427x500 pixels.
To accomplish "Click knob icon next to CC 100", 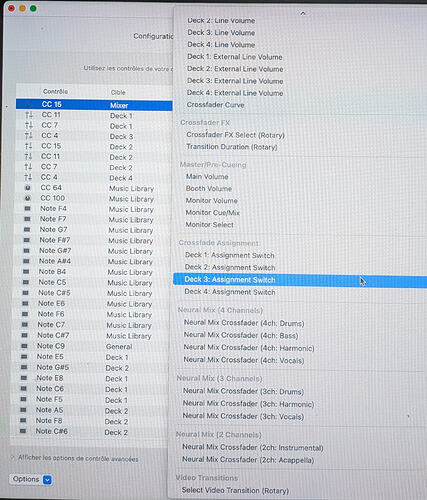I will (28, 198).
